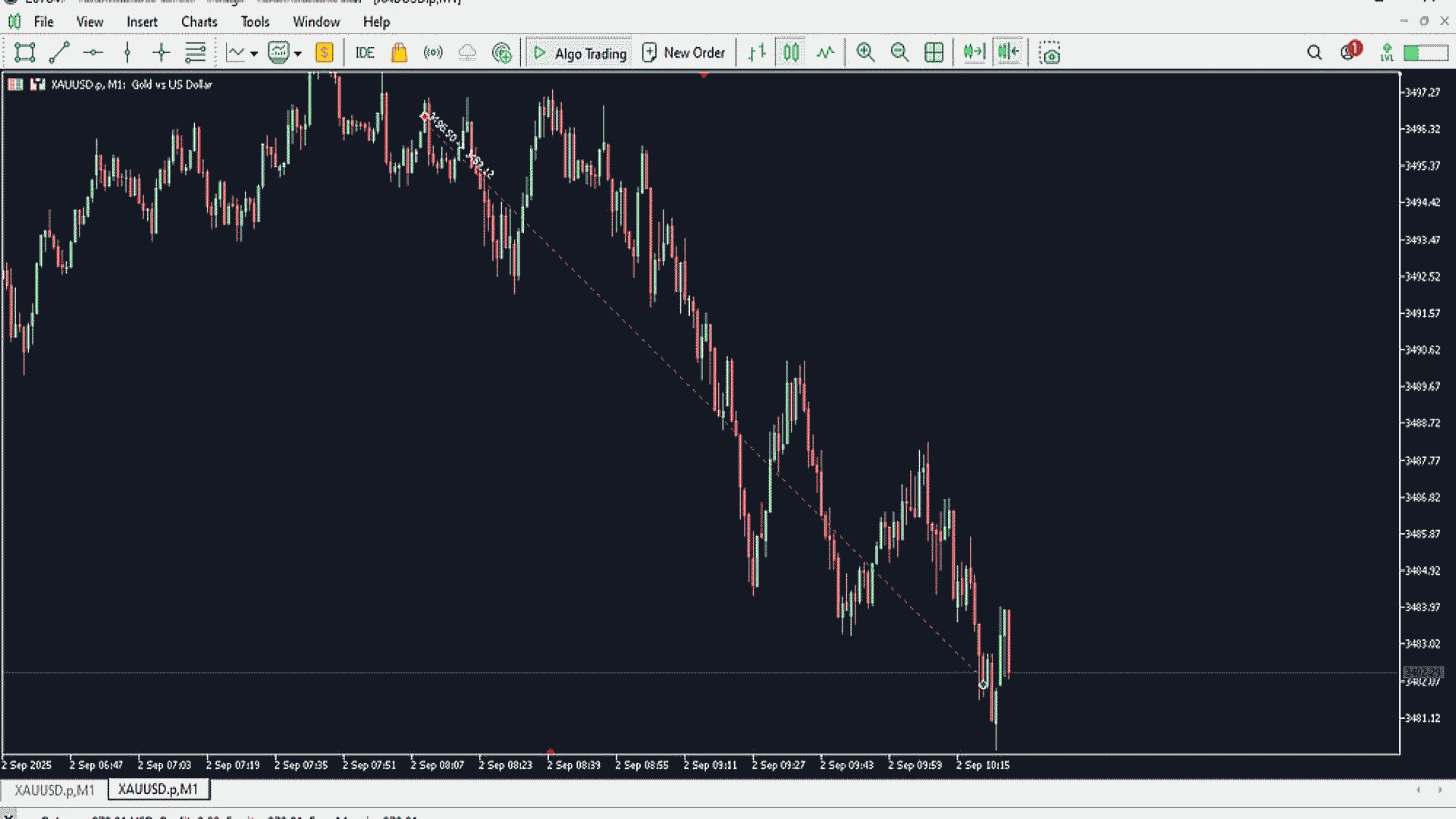The image size is (1456, 819).
Task: Open the Insert menu
Action: coord(142,22)
